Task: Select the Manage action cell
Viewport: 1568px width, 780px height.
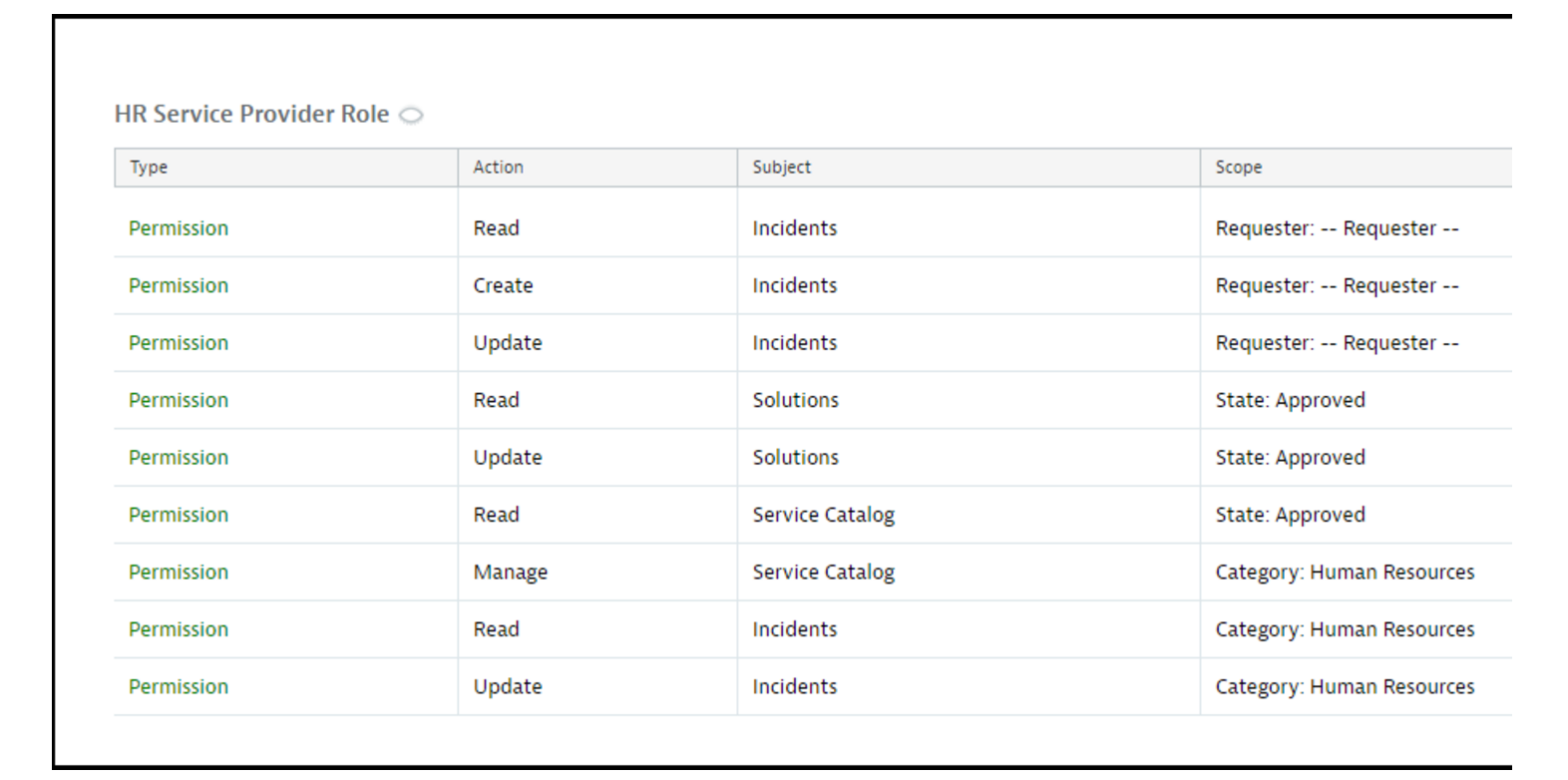Action: click(x=510, y=573)
